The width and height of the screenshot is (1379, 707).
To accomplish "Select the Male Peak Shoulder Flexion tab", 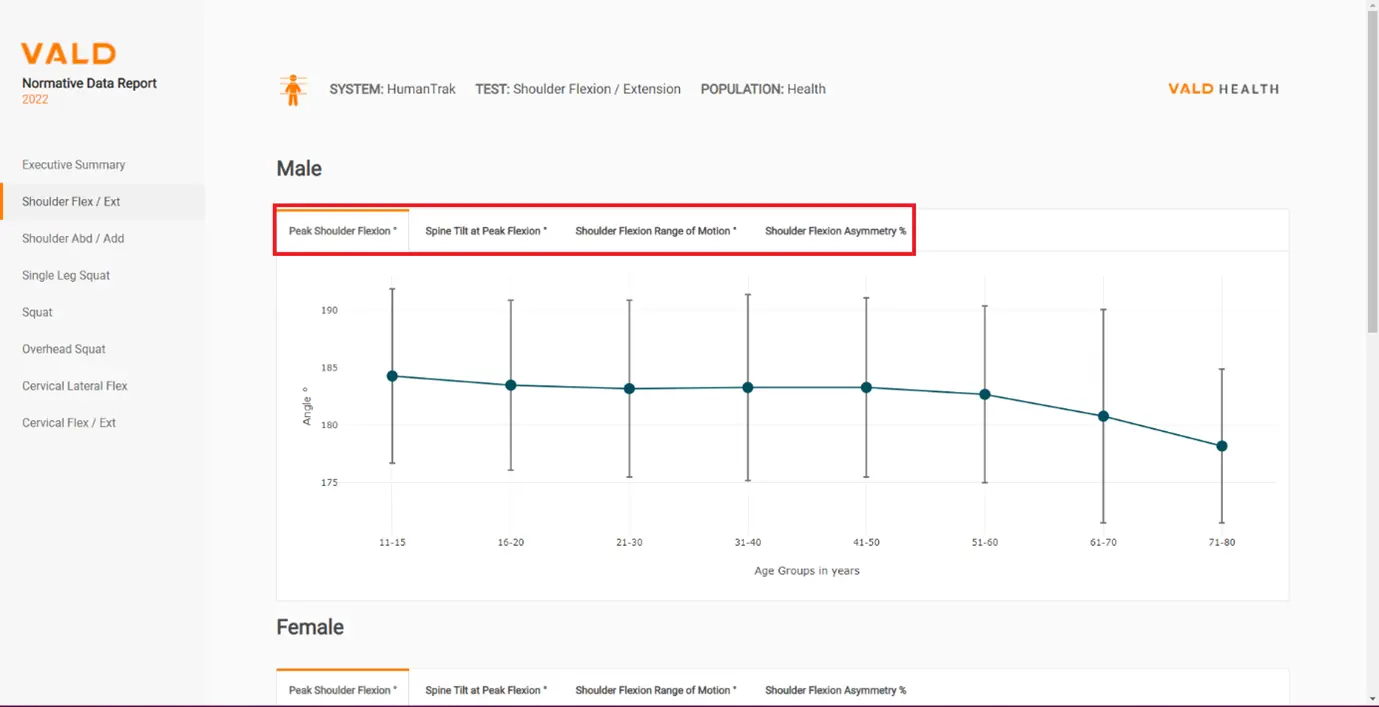I will pyautogui.click(x=342, y=231).
